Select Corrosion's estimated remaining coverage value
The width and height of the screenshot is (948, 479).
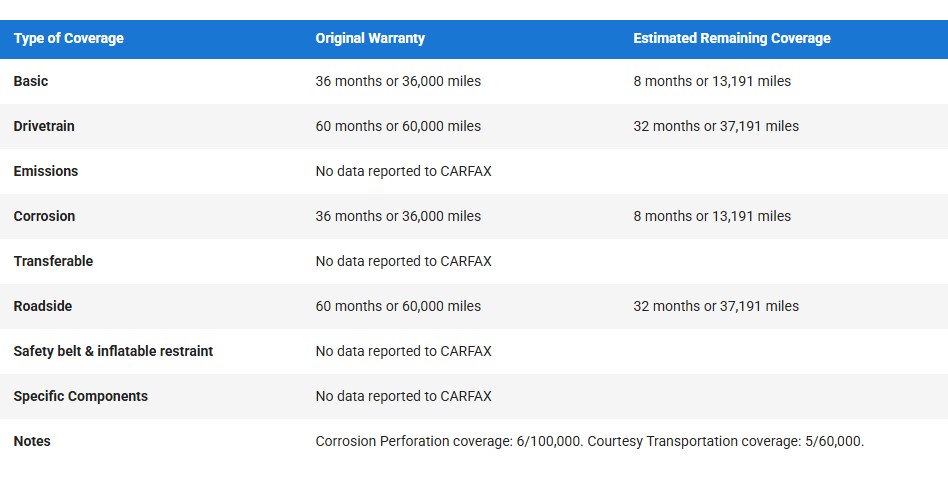tap(712, 216)
